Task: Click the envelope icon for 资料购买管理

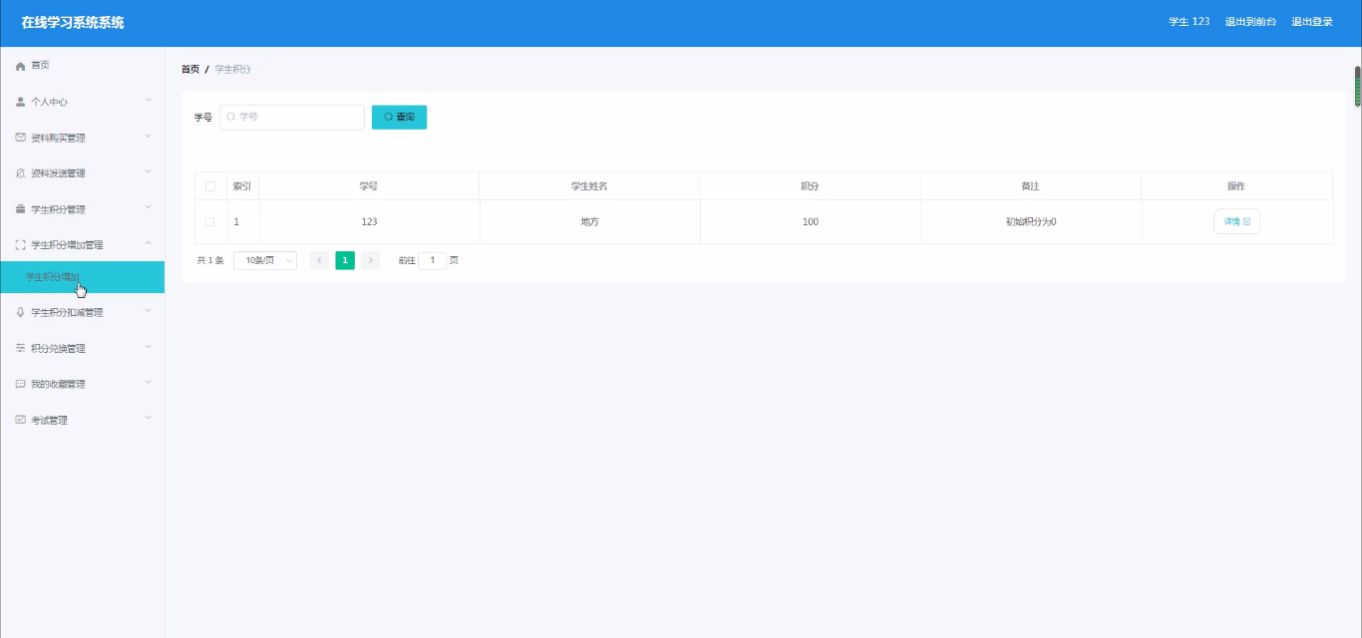Action: click(20, 137)
